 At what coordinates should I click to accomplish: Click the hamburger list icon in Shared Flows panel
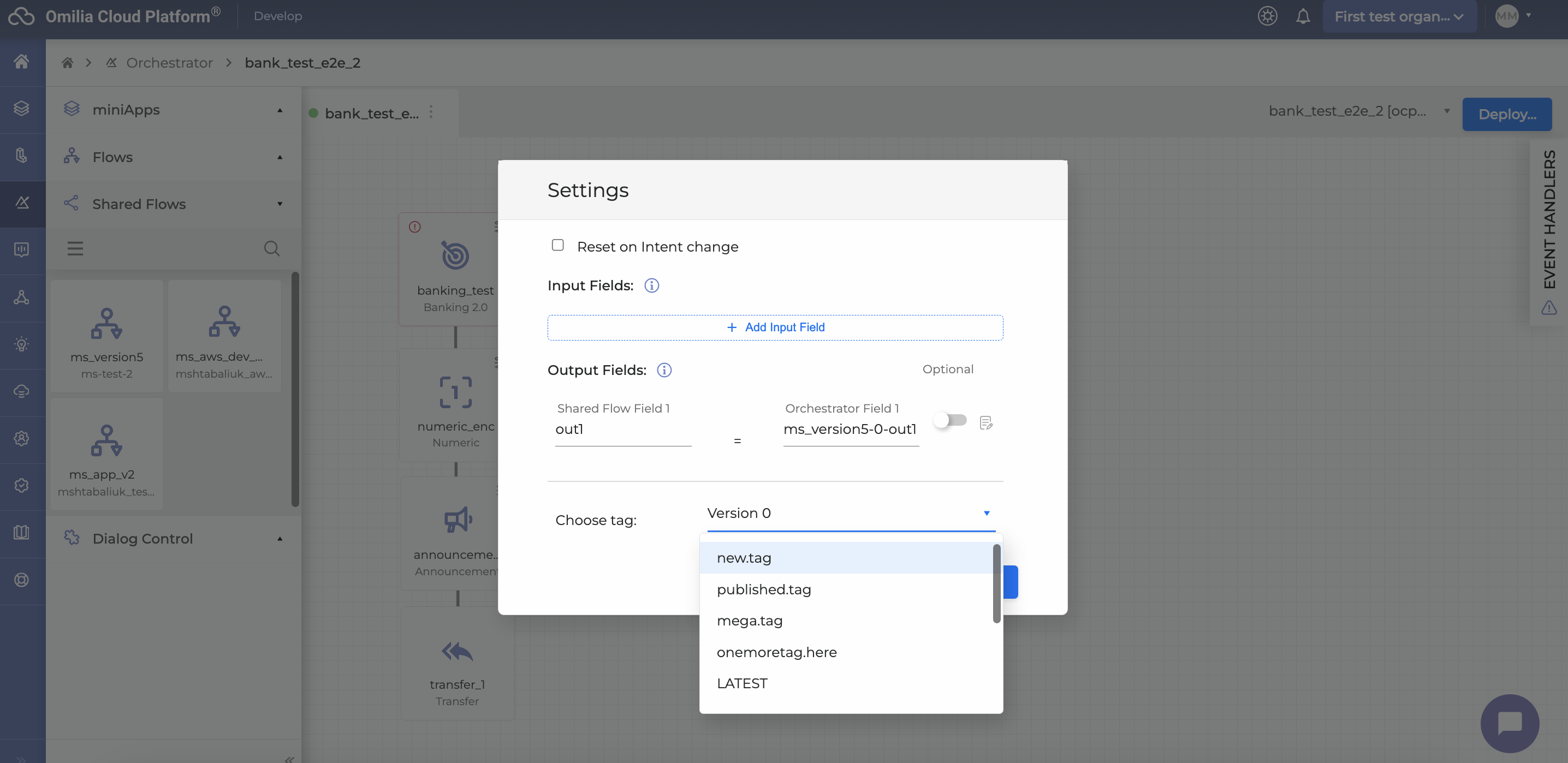75,248
